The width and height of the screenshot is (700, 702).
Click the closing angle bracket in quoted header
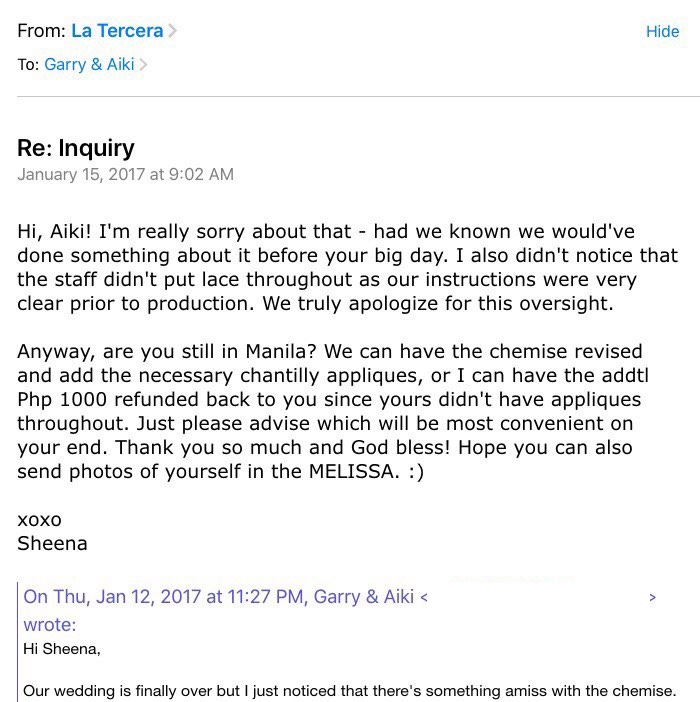pos(652,597)
